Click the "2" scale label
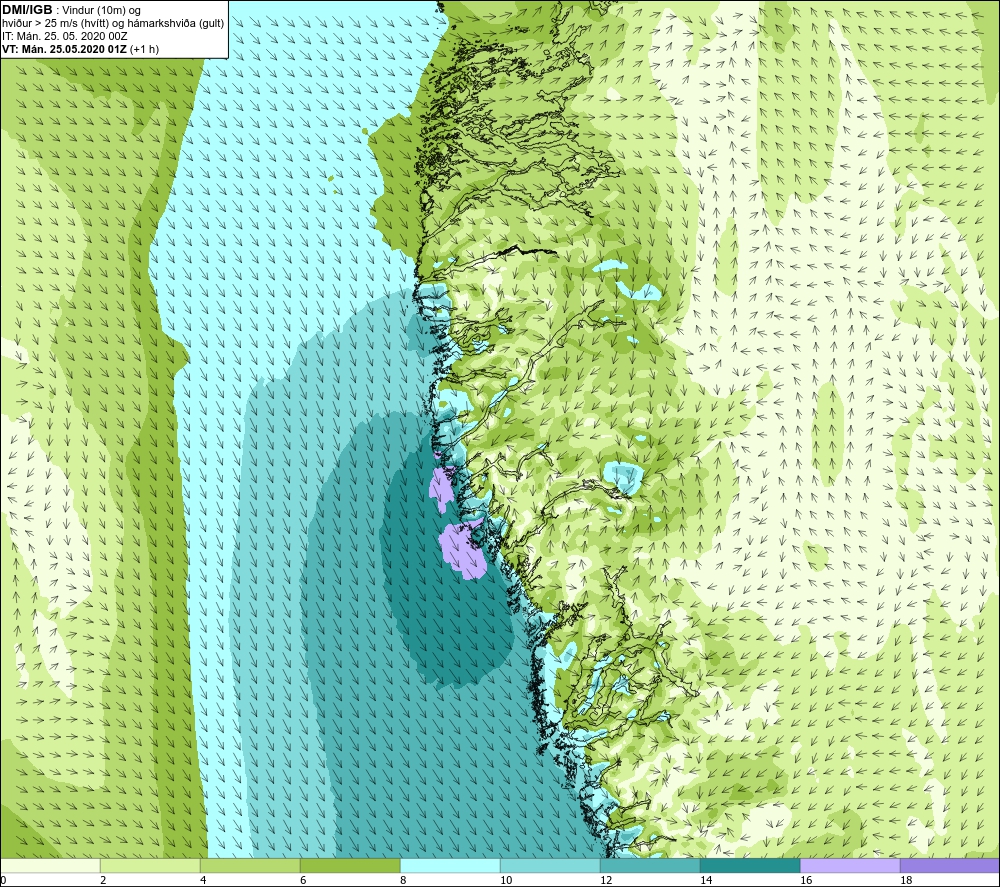 [x=103, y=880]
